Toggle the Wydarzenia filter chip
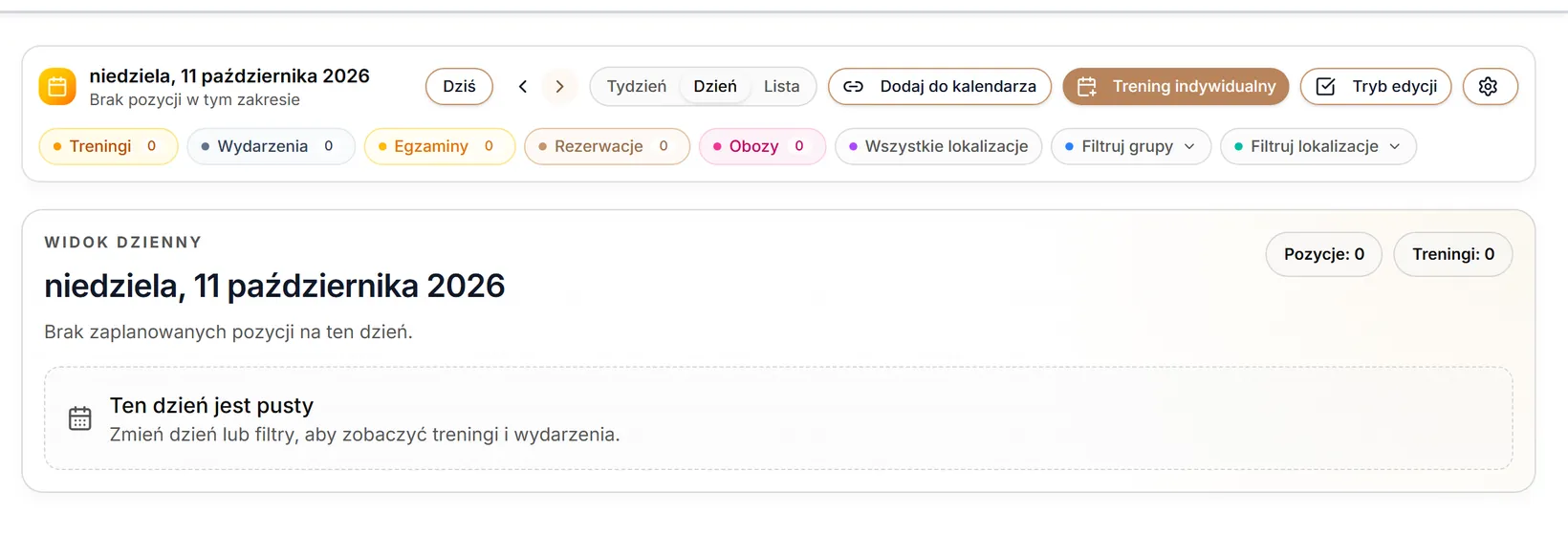 271,146
